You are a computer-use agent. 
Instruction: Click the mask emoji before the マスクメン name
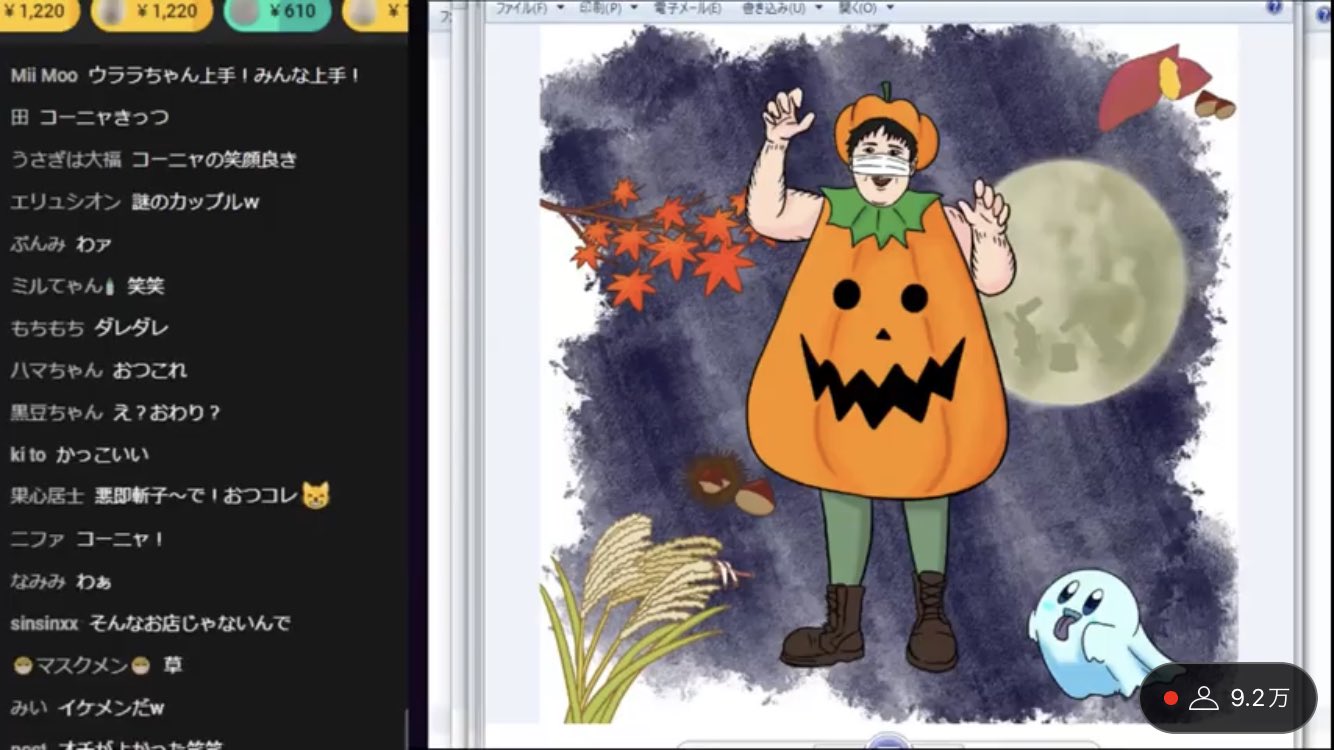(22, 665)
